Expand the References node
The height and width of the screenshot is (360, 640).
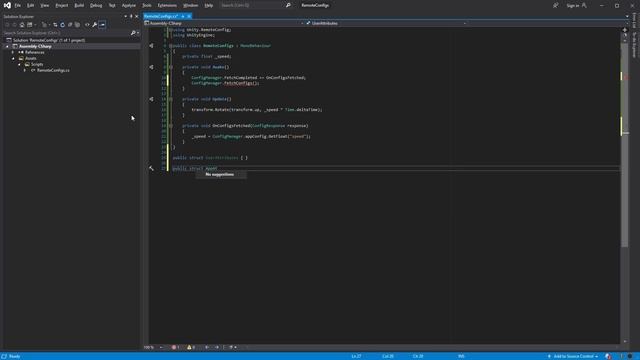[13, 52]
